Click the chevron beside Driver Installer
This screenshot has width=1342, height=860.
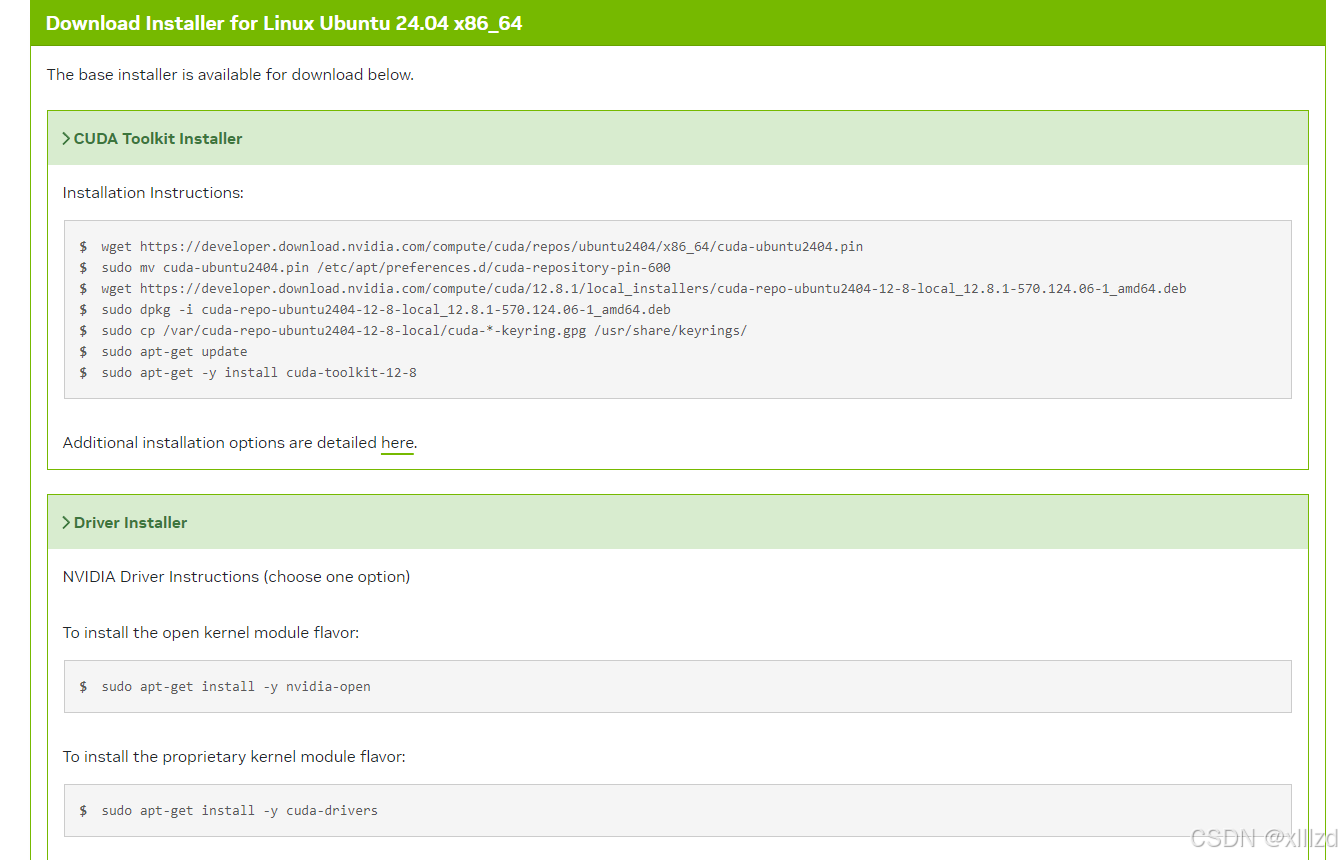(66, 522)
